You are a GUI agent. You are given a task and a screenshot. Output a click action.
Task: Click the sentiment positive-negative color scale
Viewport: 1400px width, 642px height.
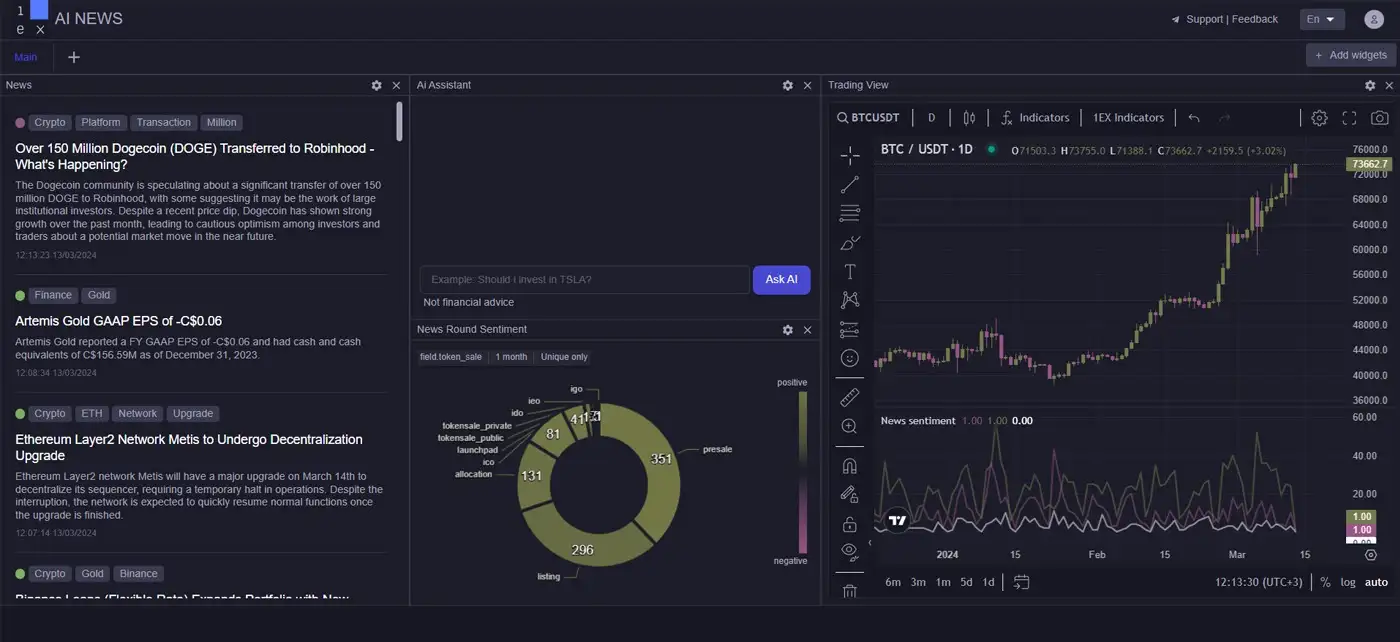point(802,471)
